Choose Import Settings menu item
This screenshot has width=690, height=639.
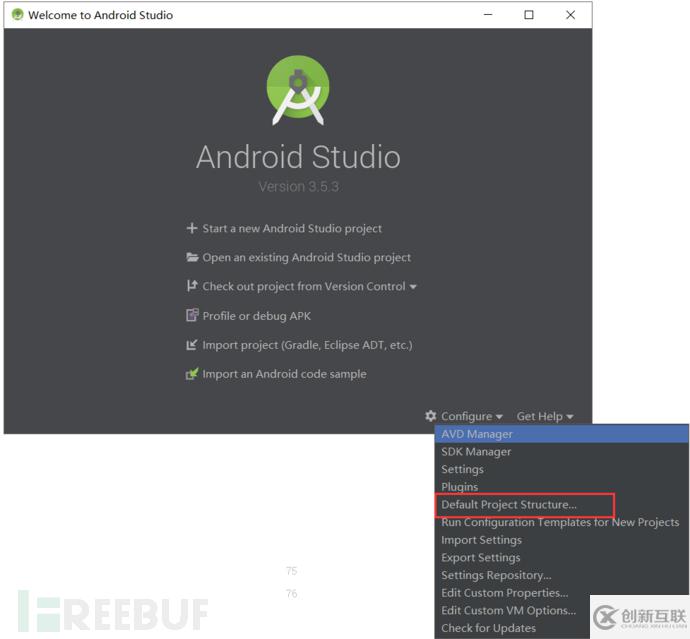[562, 540]
